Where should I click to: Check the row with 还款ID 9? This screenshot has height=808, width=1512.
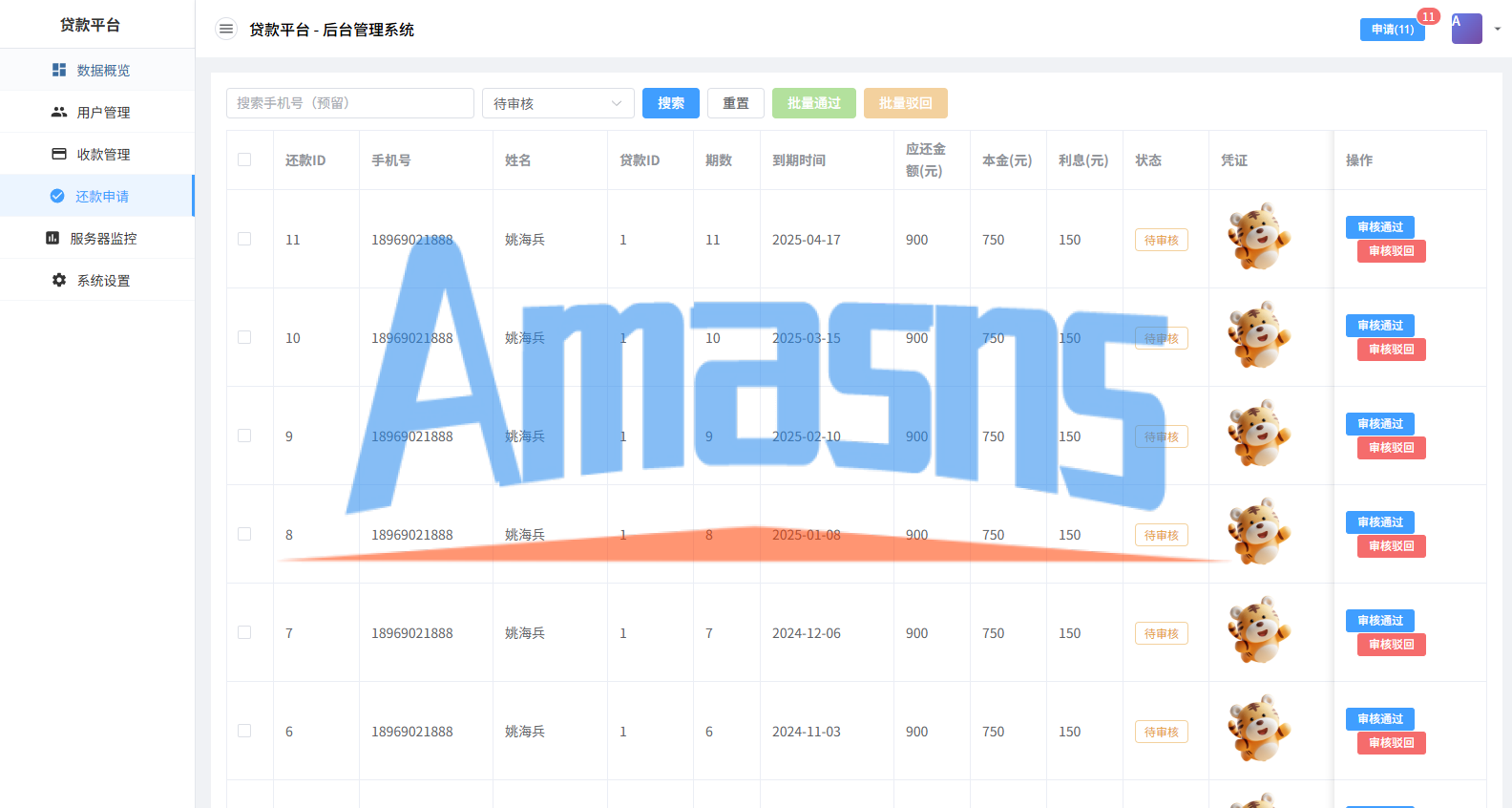tap(244, 436)
